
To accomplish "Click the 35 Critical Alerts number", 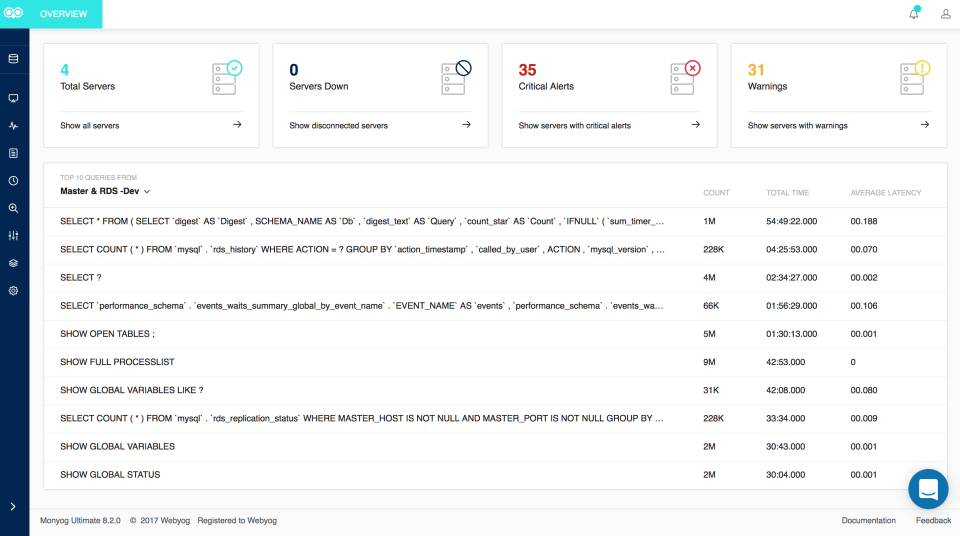I will click(x=527, y=70).
